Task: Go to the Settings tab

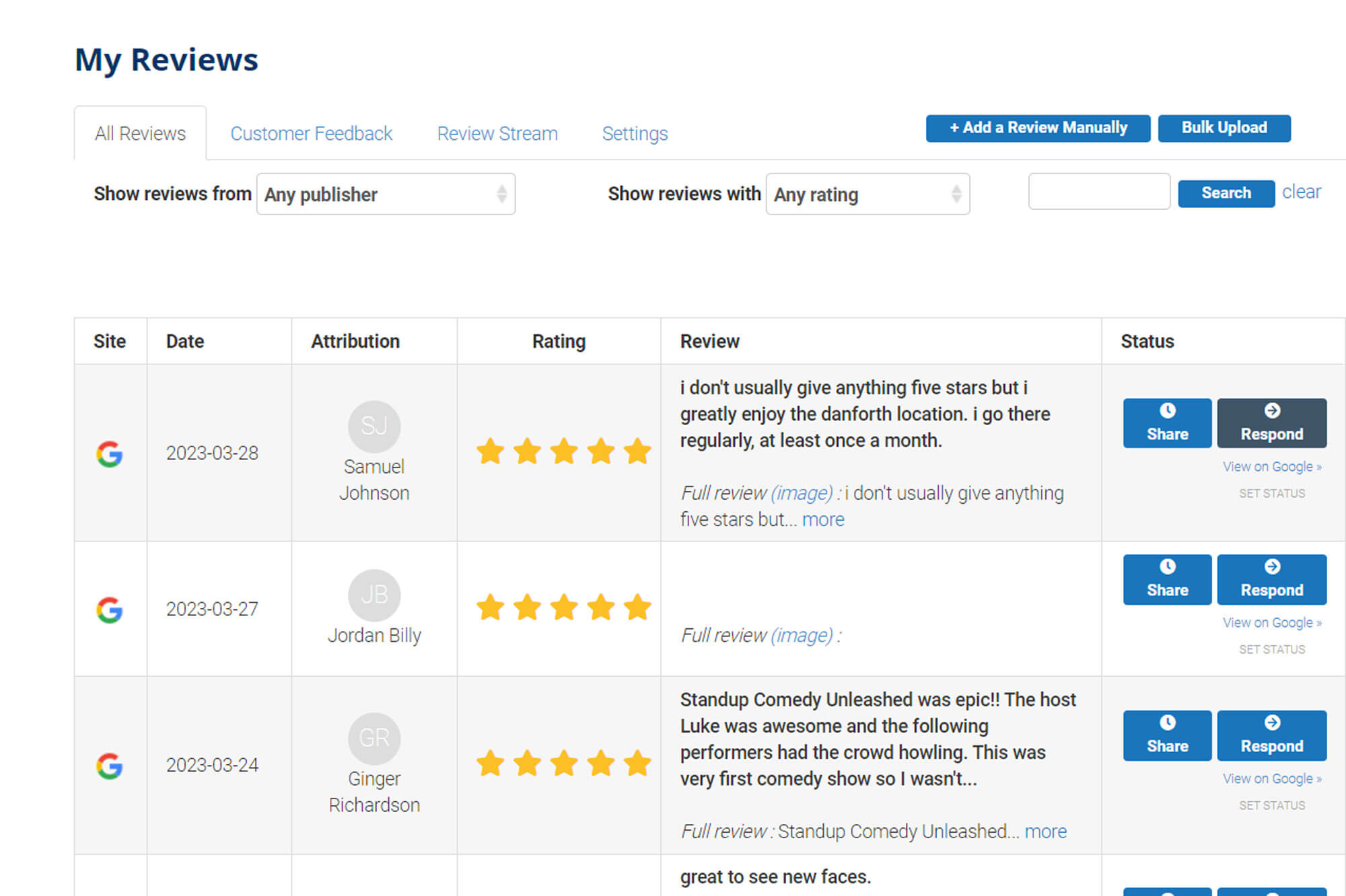Action: click(x=635, y=133)
